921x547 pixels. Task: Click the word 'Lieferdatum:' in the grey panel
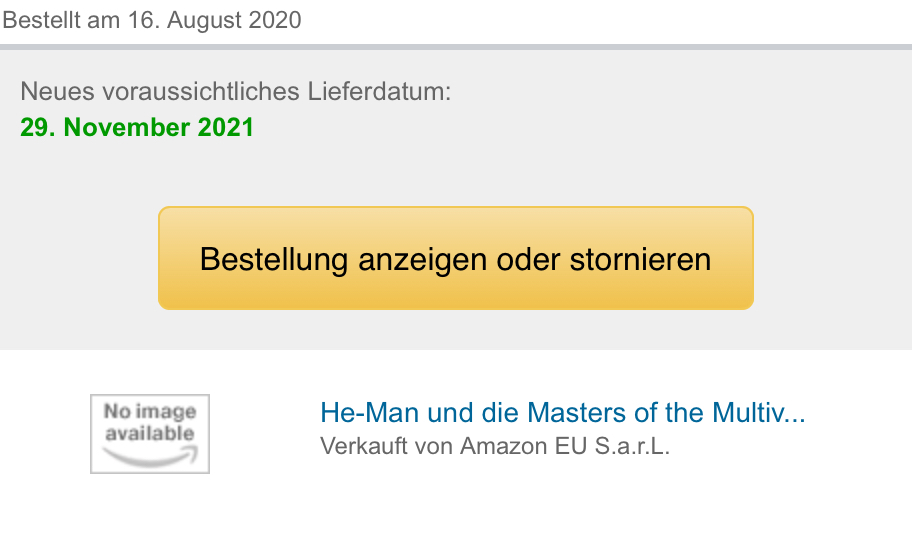[379, 92]
